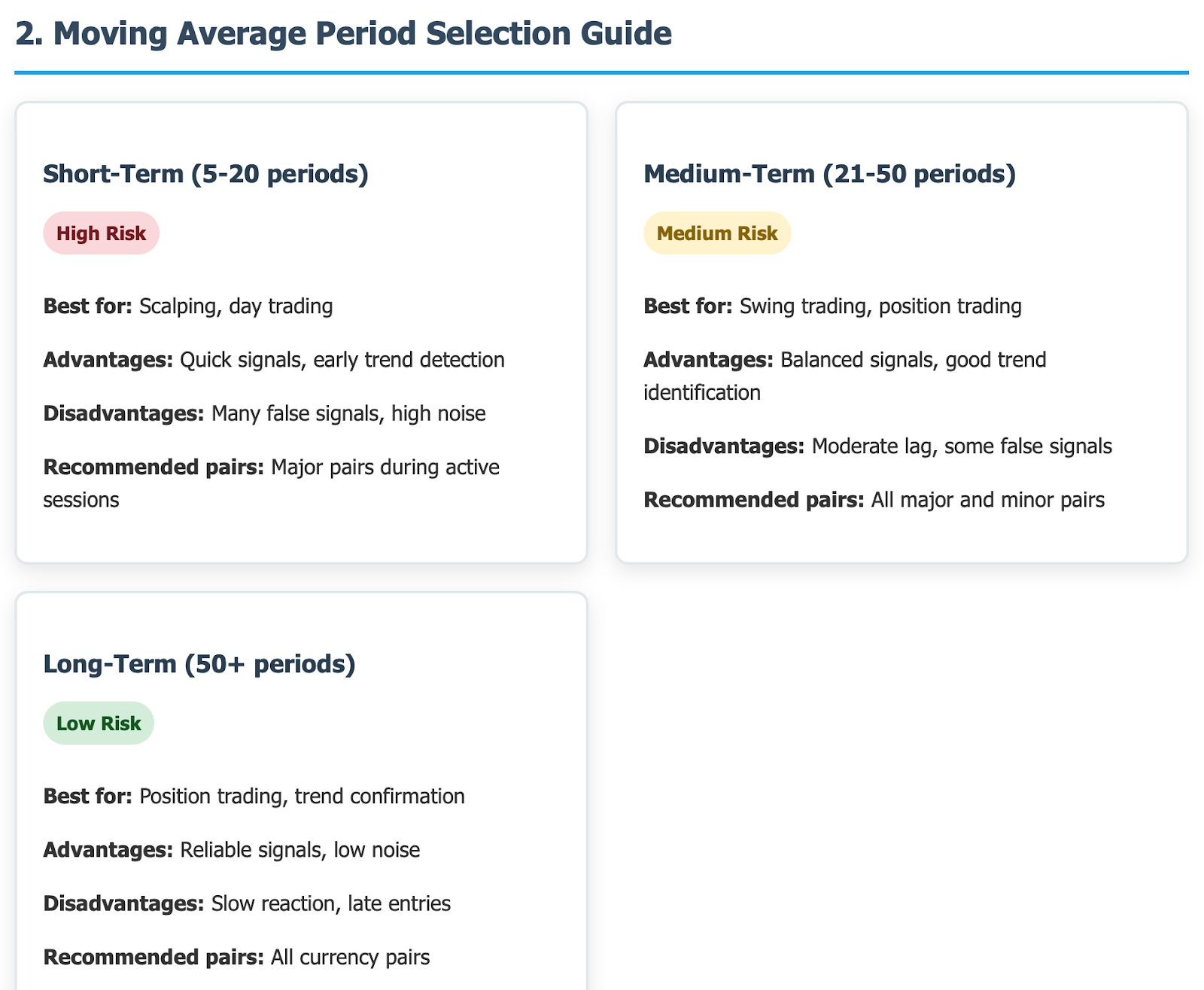Screen dimensions: 1204x990
Task: Click 'Major pairs during active sessions' text
Action: coord(272,483)
